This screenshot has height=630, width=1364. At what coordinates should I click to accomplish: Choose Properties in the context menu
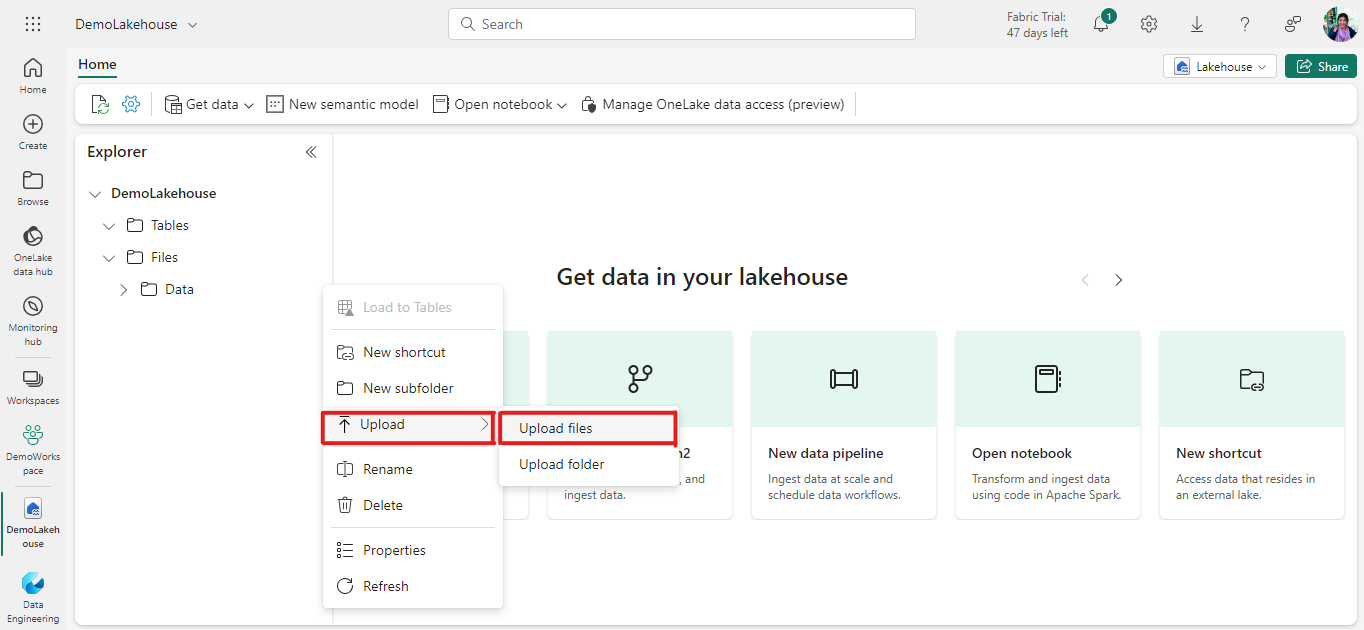tap(412, 550)
